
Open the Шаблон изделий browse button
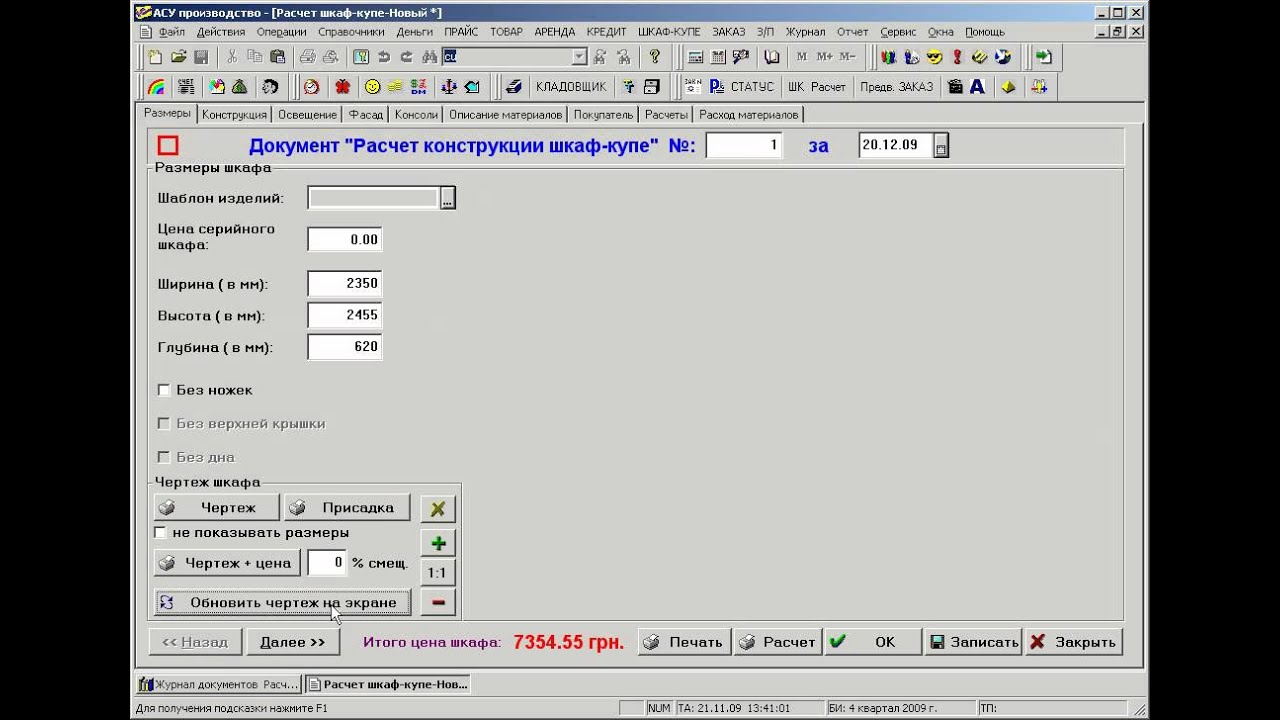point(448,198)
